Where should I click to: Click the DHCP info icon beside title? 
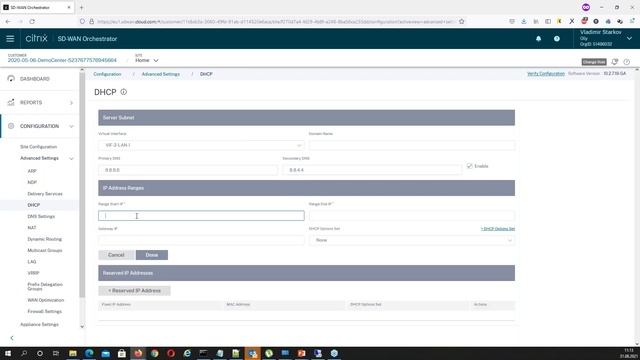tap(123, 92)
